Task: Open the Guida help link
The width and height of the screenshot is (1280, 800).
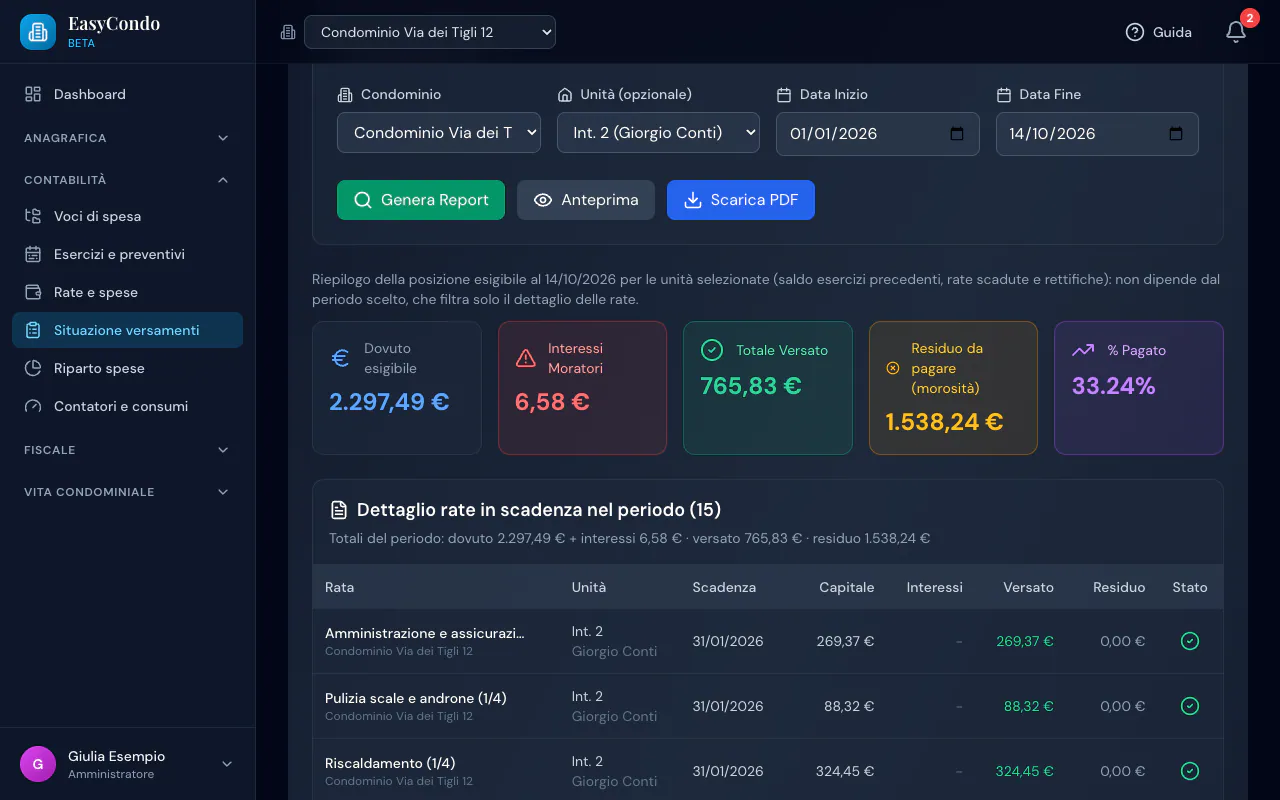Action: click(x=1159, y=32)
